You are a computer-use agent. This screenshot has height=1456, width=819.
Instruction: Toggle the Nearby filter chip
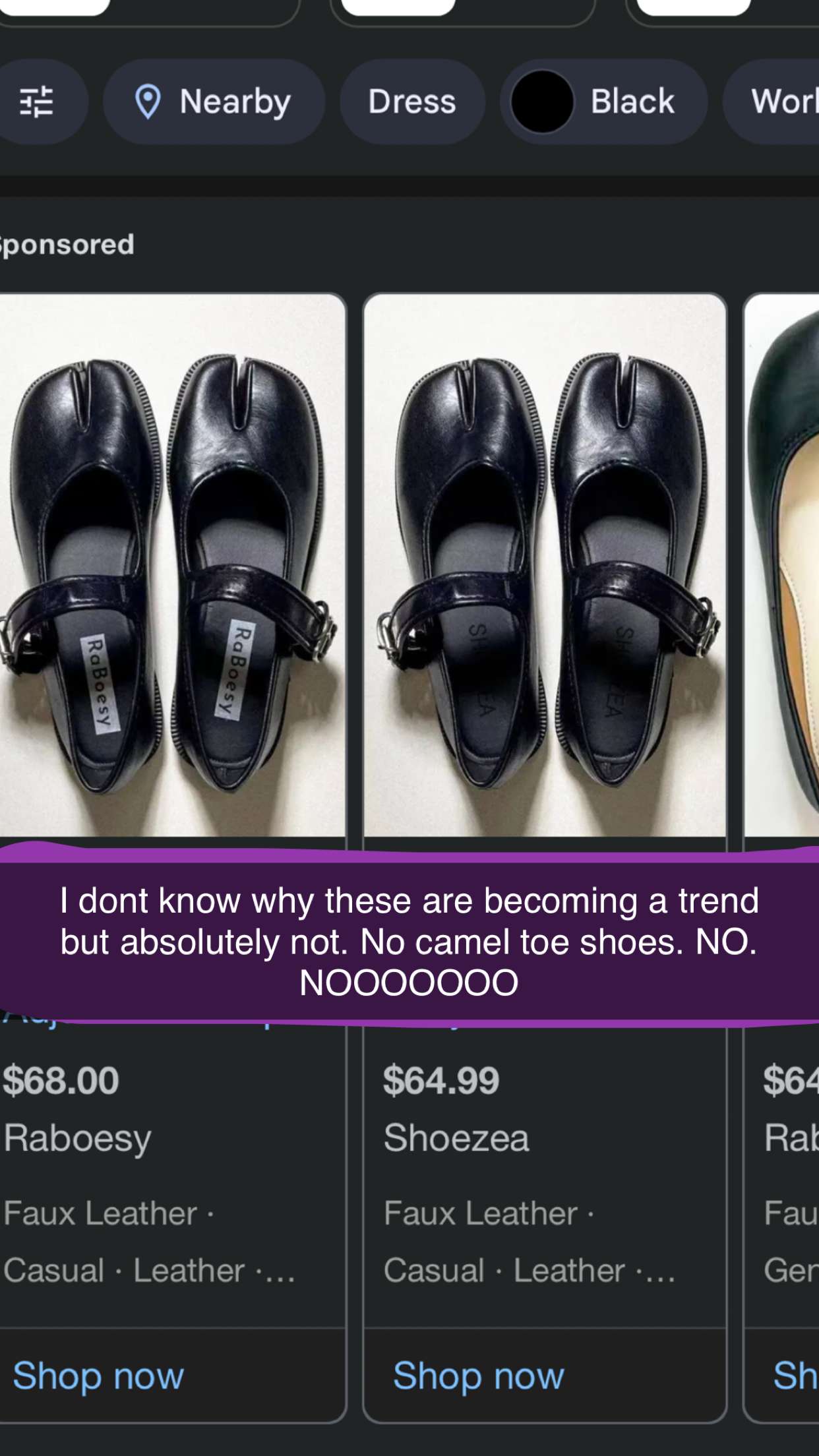[x=214, y=102]
